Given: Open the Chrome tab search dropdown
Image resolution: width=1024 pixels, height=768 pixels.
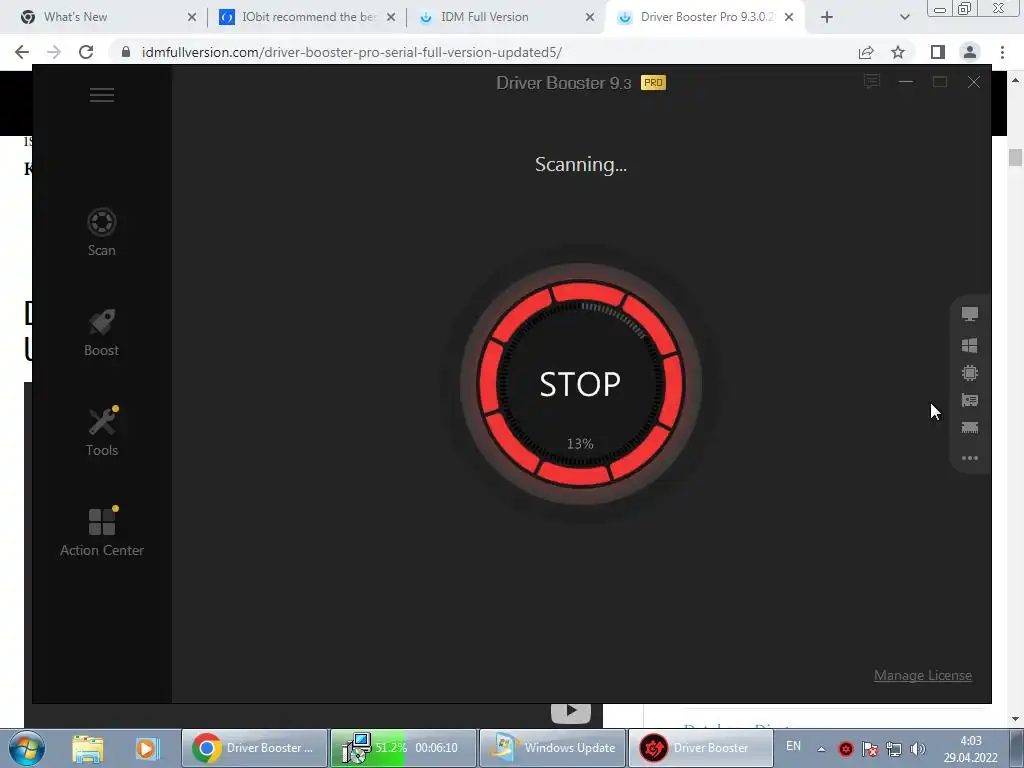Looking at the screenshot, I should click(904, 18).
